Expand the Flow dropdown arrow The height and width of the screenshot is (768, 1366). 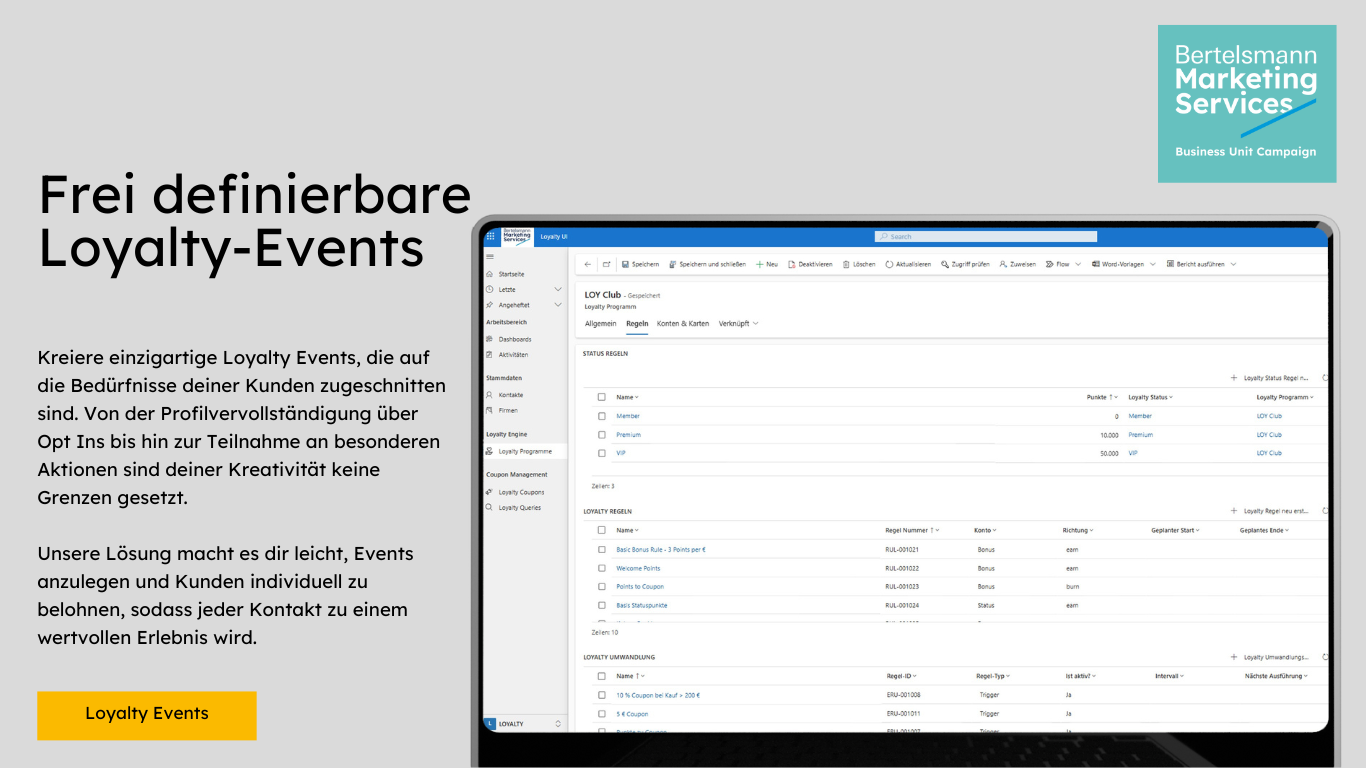(x=1078, y=264)
